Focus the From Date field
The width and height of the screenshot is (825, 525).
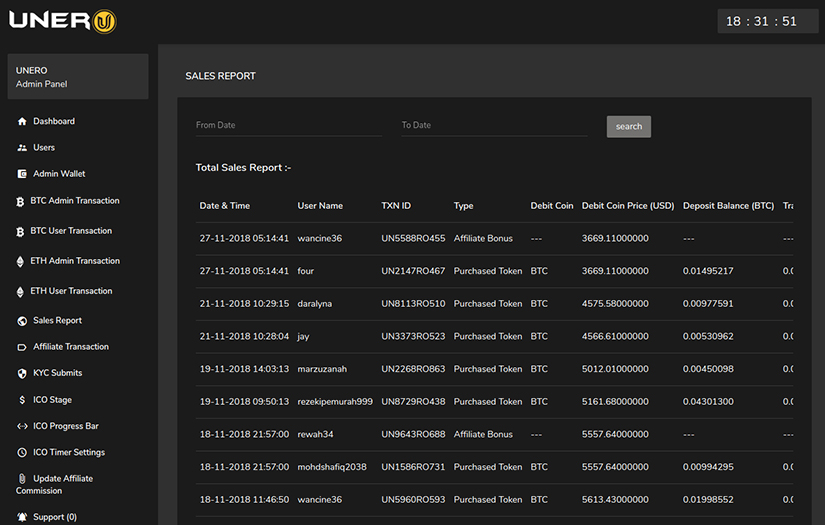tap(289, 126)
